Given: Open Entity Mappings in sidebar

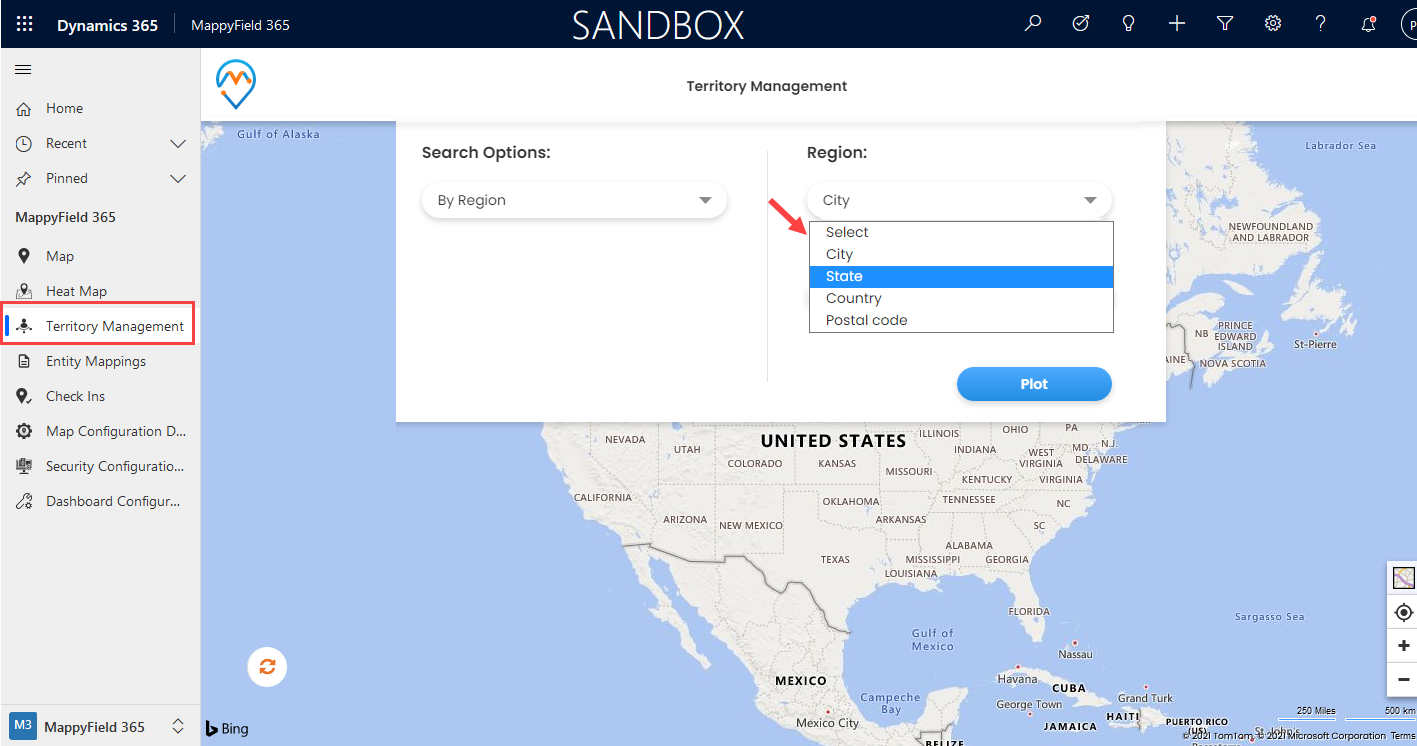Looking at the screenshot, I should click(100, 361).
